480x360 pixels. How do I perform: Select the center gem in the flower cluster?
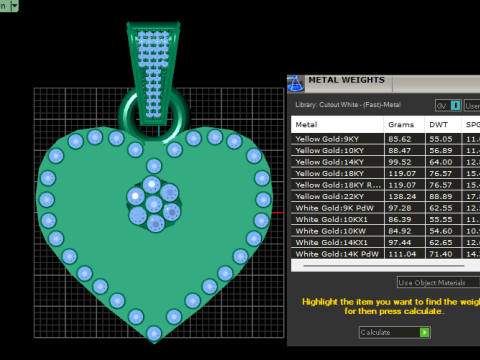(154, 204)
